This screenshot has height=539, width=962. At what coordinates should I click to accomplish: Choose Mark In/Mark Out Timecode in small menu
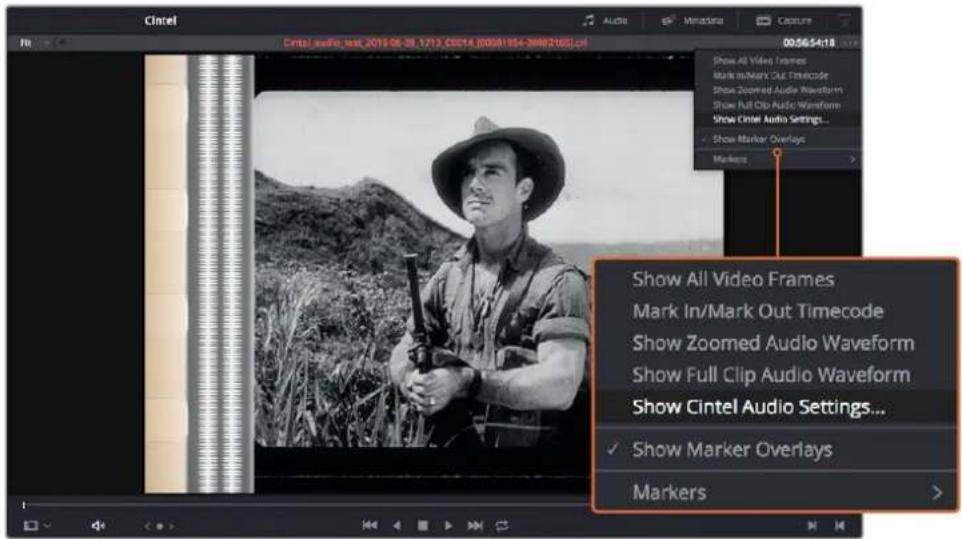(x=770, y=75)
